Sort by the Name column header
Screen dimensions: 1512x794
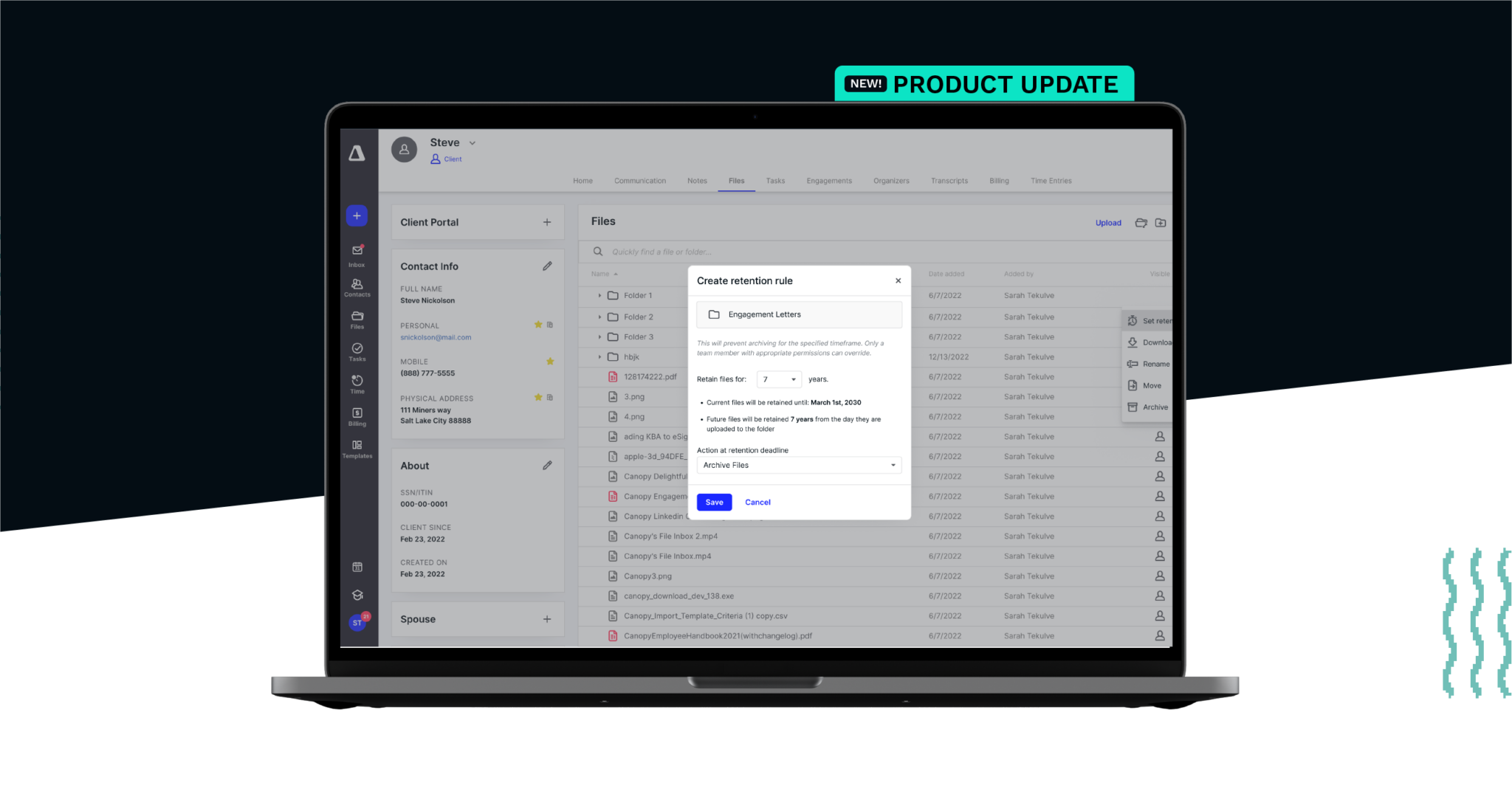click(604, 274)
